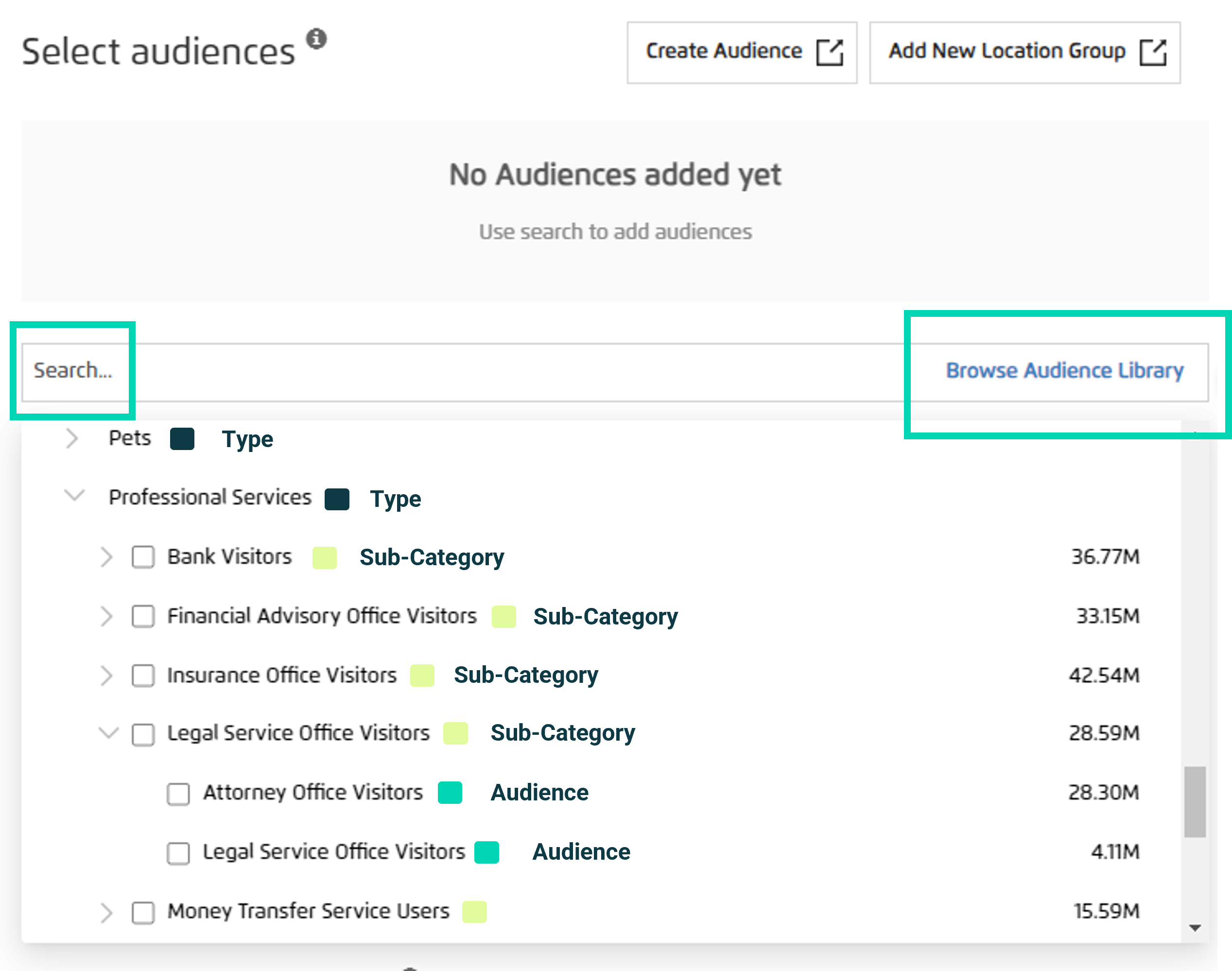The width and height of the screenshot is (1232, 971).
Task: Click the info icon next to Select audiences
Action: click(316, 39)
